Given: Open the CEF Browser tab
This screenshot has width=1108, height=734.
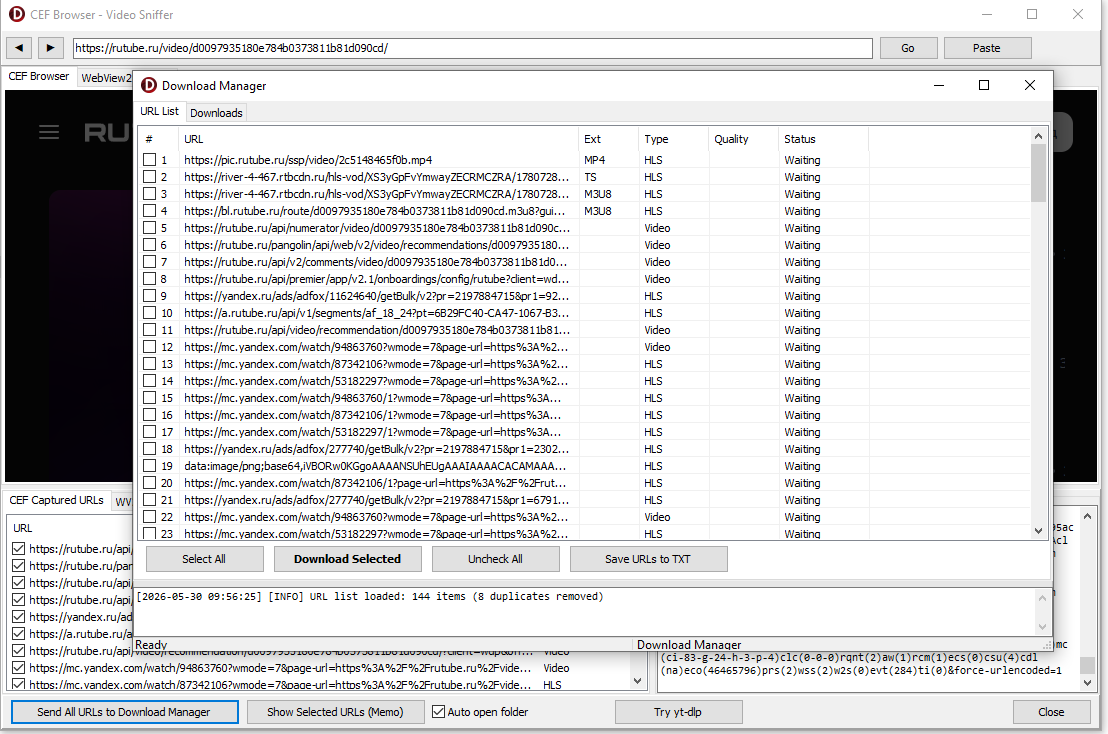Looking at the screenshot, I should click(39, 76).
